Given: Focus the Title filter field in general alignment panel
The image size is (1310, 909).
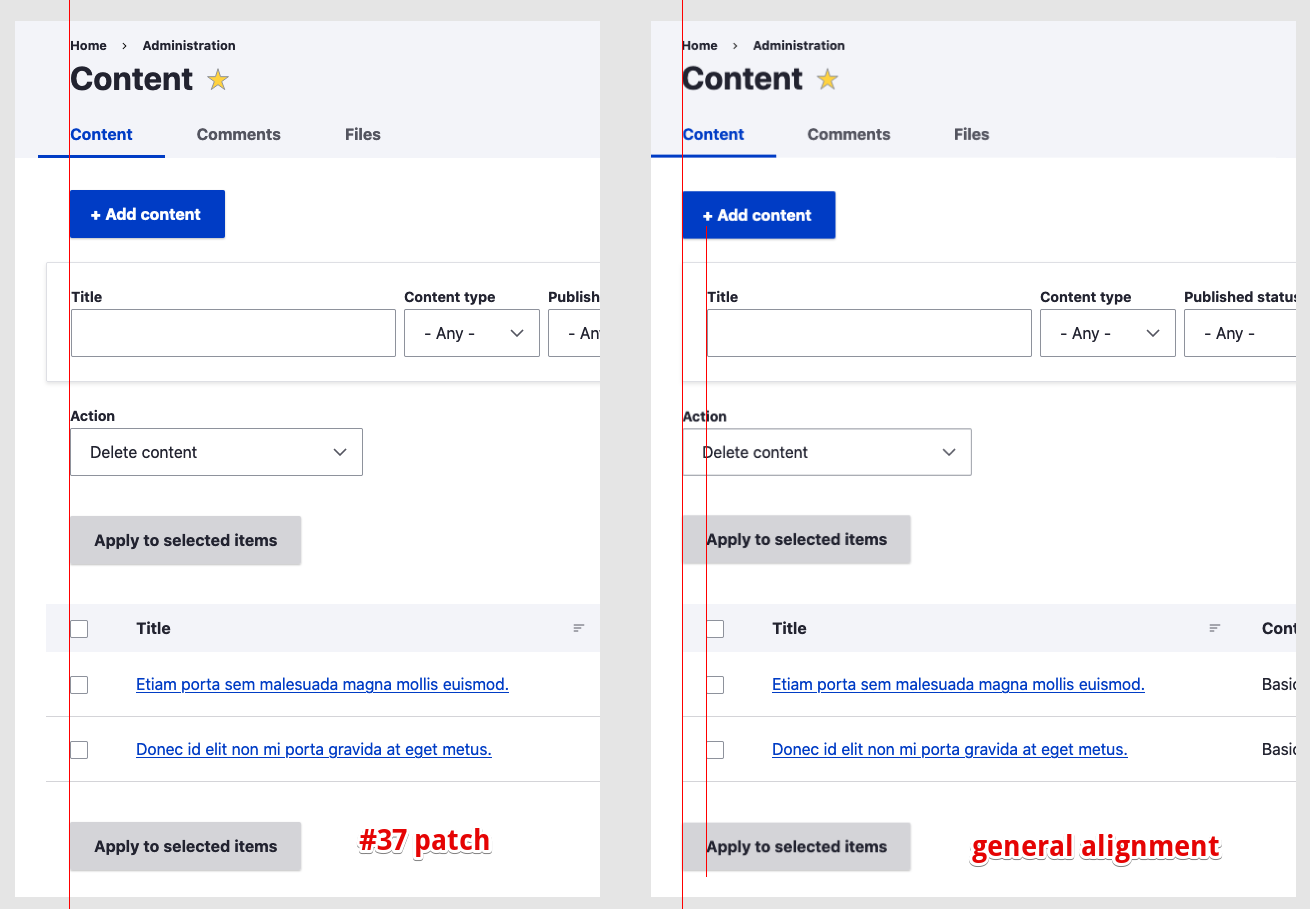Looking at the screenshot, I should point(869,333).
